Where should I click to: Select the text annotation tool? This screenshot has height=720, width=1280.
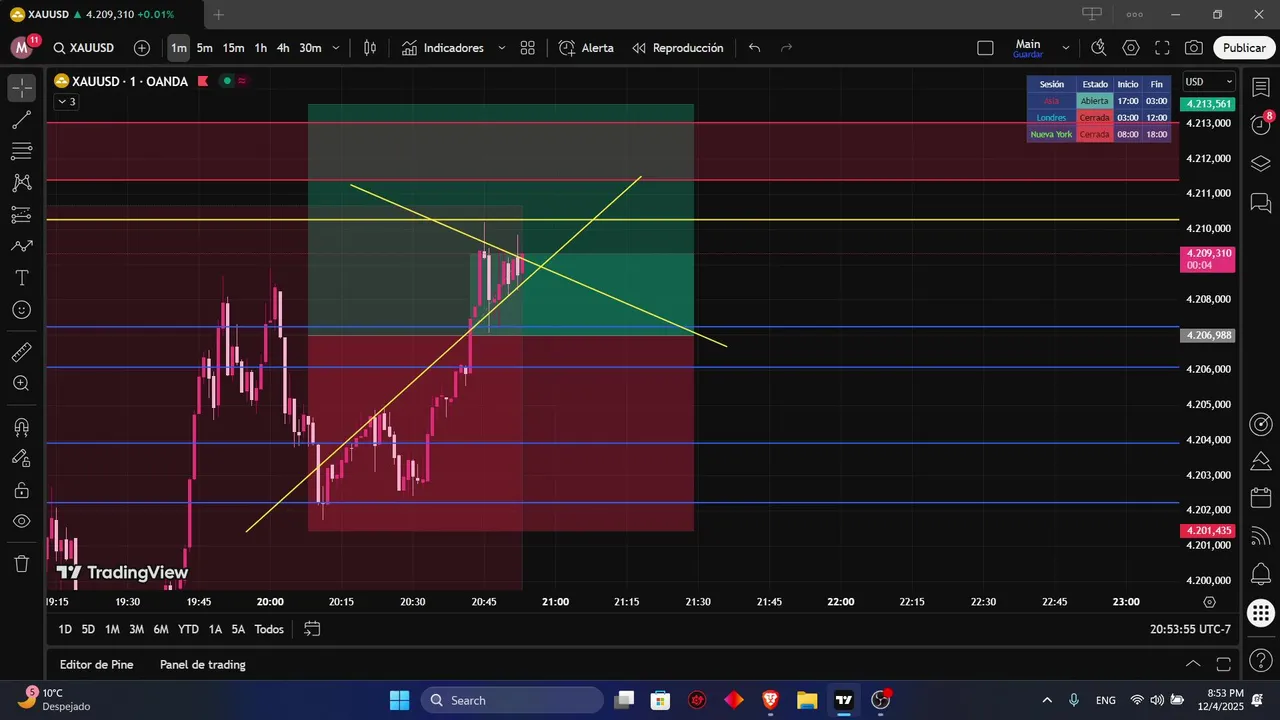tap(22, 277)
